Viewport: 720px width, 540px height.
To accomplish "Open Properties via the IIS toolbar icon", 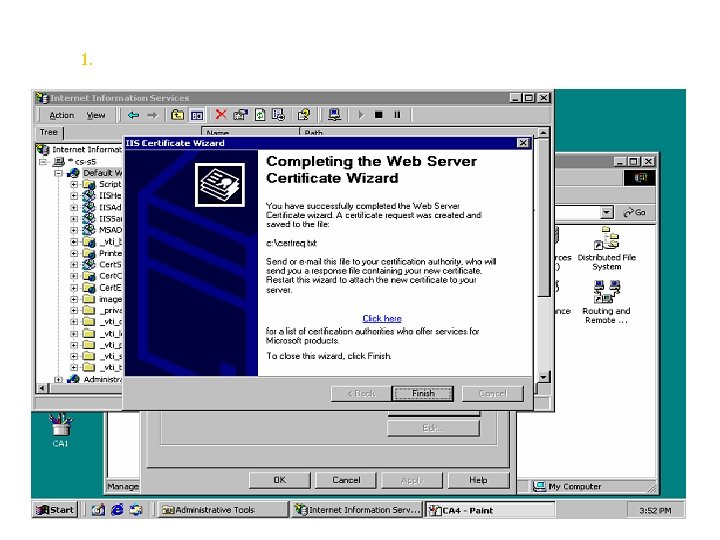I will coord(240,115).
